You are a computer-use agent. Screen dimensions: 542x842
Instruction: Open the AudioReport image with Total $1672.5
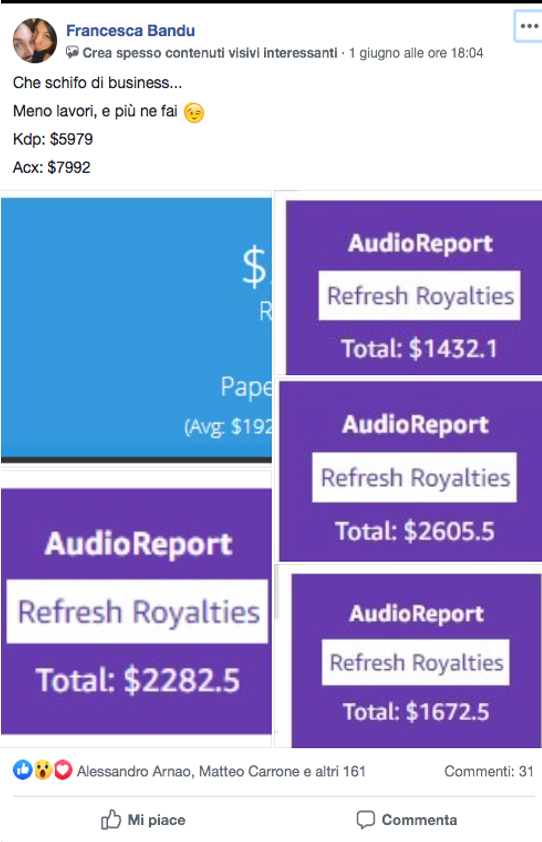pos(416,660)
